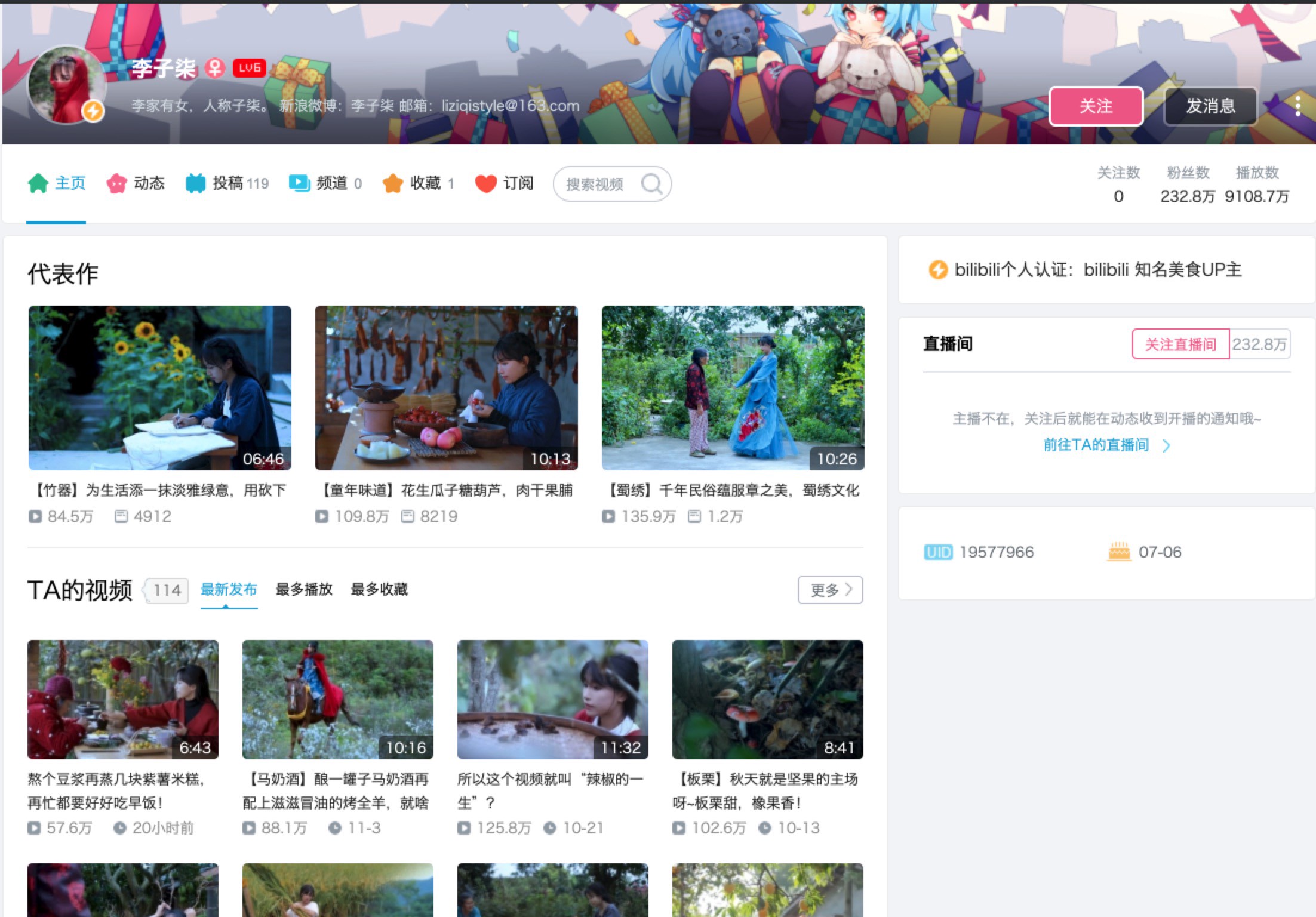Viewport: 1316px width, 917px height.
Task: Open the 投稿 tab
Action: click(227, 183)
